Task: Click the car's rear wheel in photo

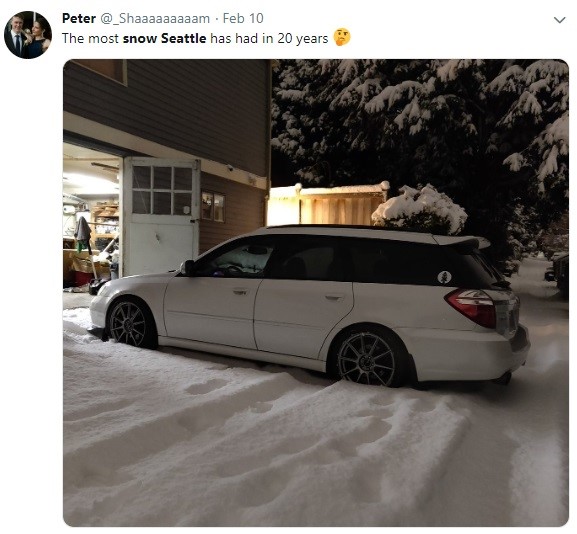Action: (368, 358)
